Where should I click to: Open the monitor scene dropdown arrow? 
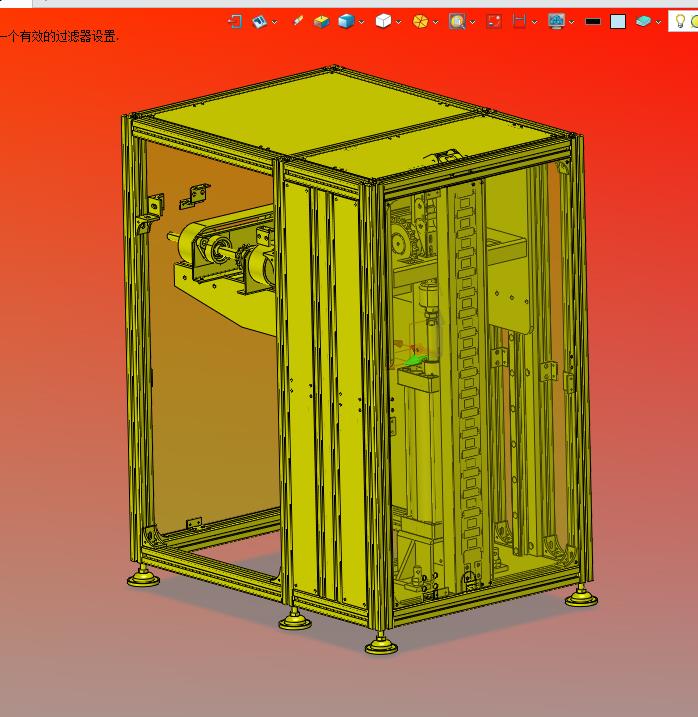pos(572,21)
